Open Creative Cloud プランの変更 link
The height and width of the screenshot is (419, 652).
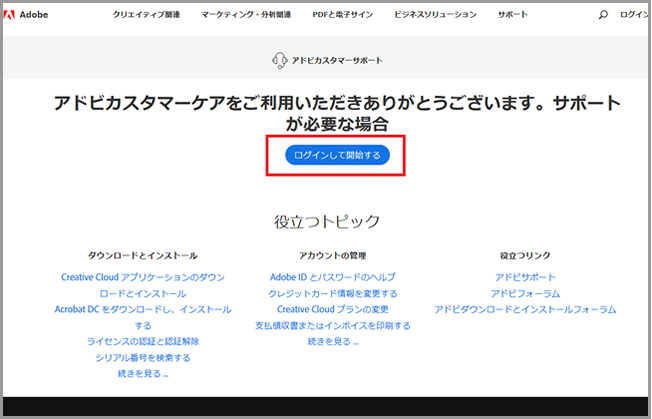(x=333, y=309)
